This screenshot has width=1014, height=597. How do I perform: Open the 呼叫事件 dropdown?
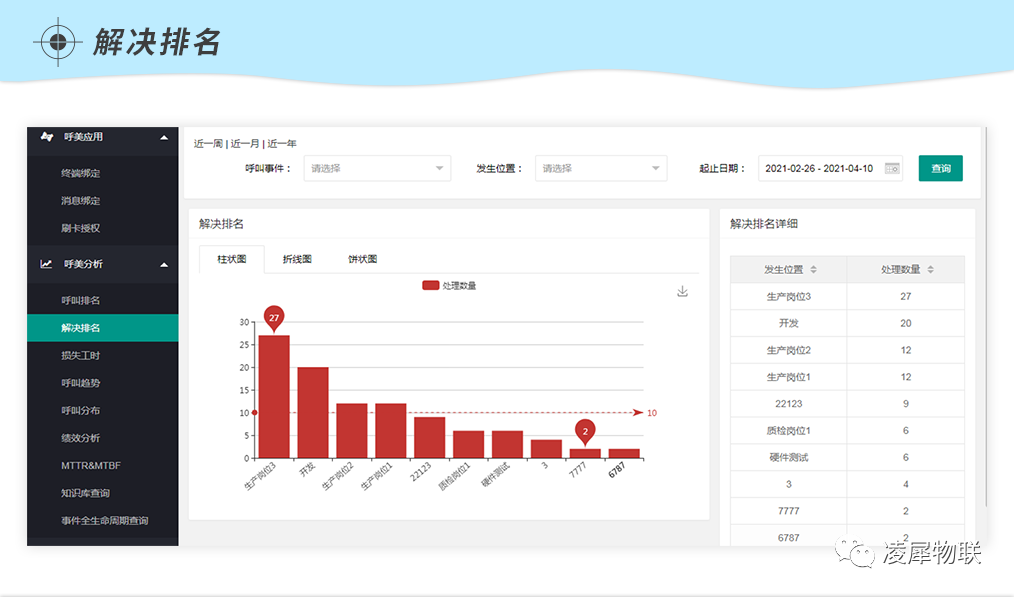(377, 168)
